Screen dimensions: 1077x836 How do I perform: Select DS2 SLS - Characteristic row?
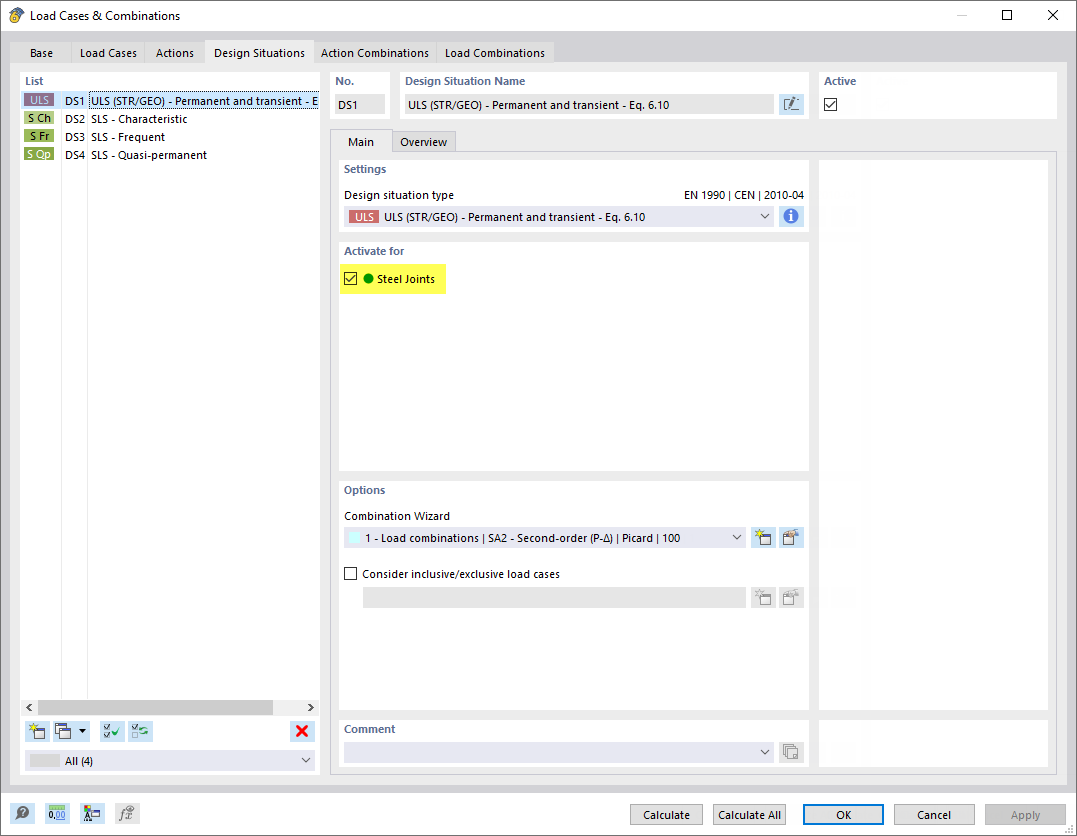click(x=170, y=119)
